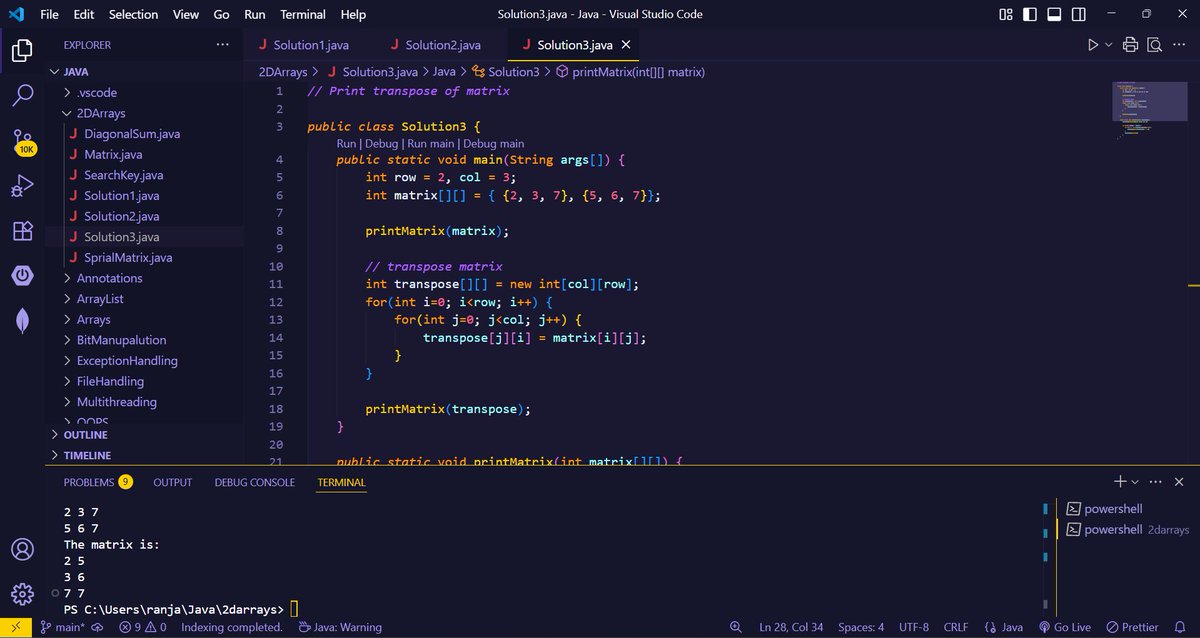Open notifications bell in status bar
1200x638 pixels.
[x=1181, y=627]
